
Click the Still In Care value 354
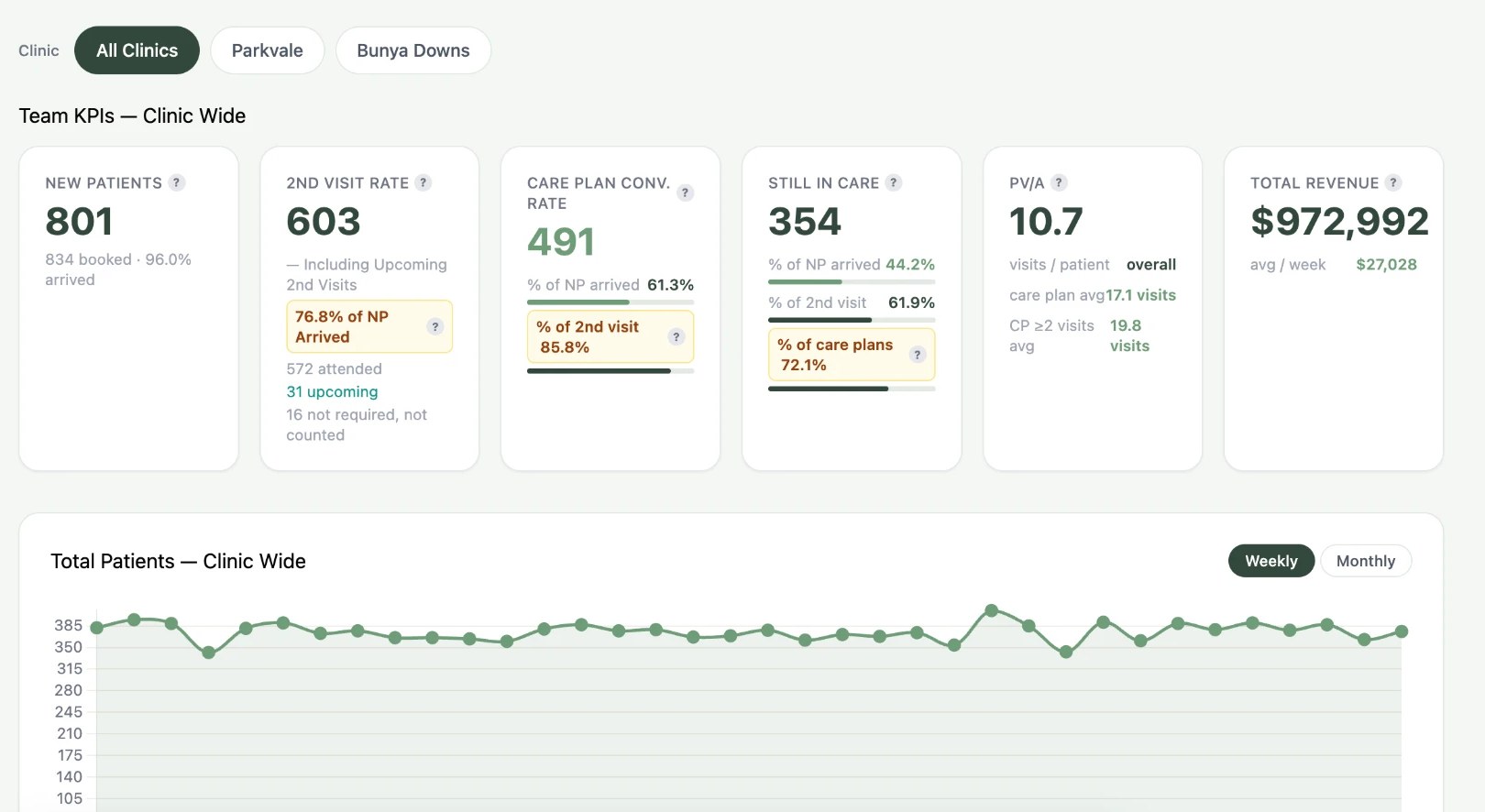tap(805, 221)
